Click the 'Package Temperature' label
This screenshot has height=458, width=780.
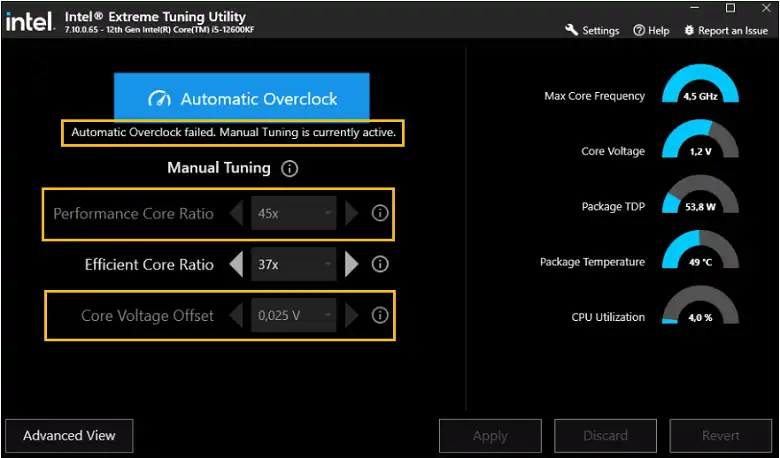coord(592,262)
